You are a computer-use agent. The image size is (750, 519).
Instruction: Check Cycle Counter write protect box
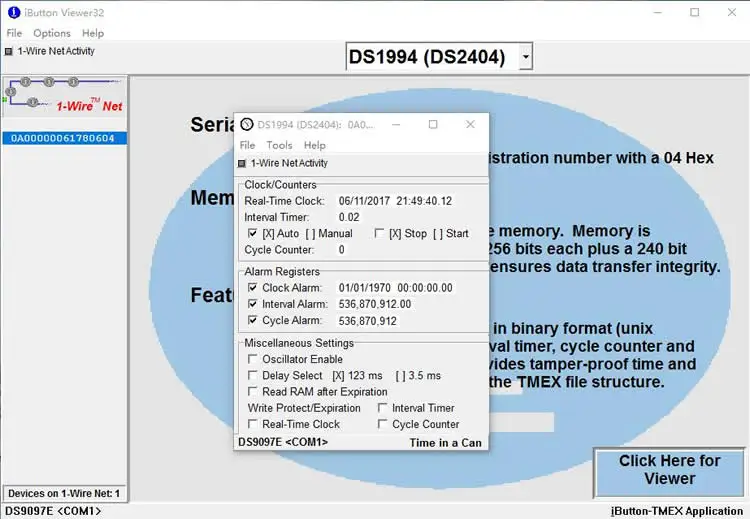pyautogui.click(x=382, y=424)
